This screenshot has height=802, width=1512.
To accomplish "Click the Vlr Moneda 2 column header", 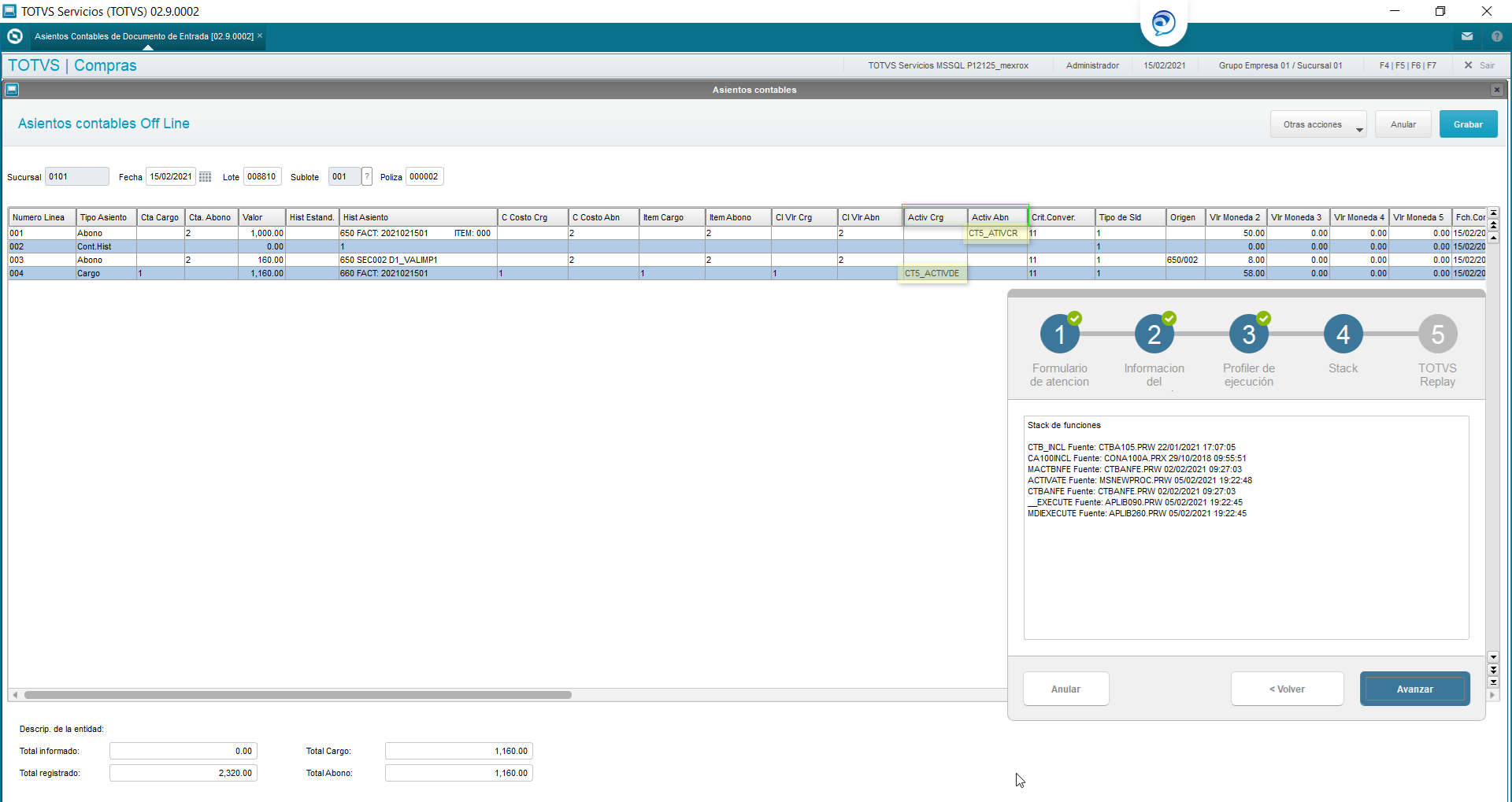I will [x=1236, y=217].
